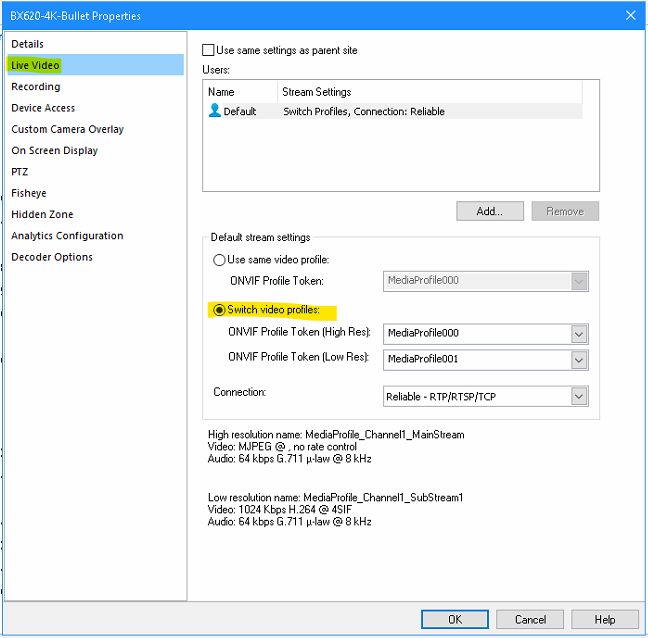The image size is (648, 638).
Task: Click 'Switch Profiles, Connection: Reliable' cell
Action: pyautogui.click(x=364, y=112)
